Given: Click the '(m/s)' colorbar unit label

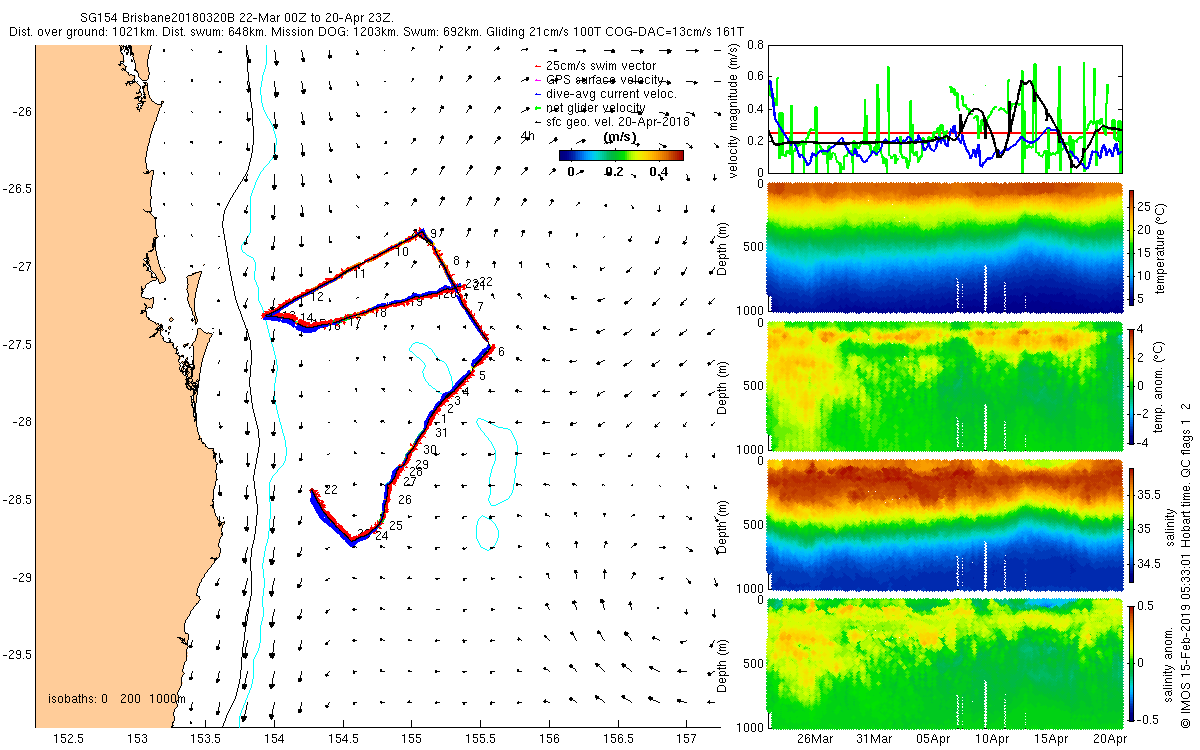Looking at the screenshot, I should (621, 138).
